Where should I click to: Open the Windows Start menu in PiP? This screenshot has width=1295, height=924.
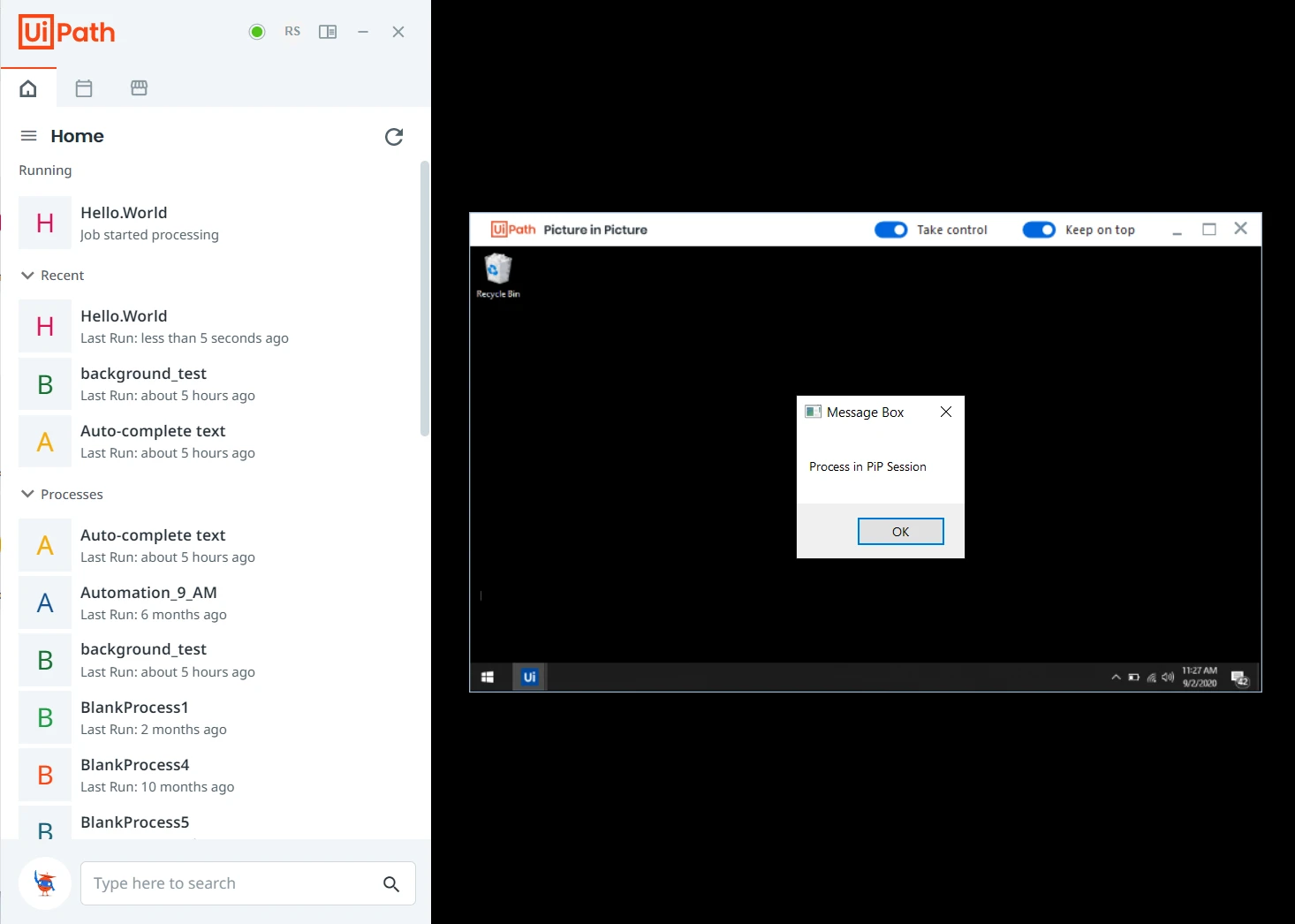[x=488, y=678]
